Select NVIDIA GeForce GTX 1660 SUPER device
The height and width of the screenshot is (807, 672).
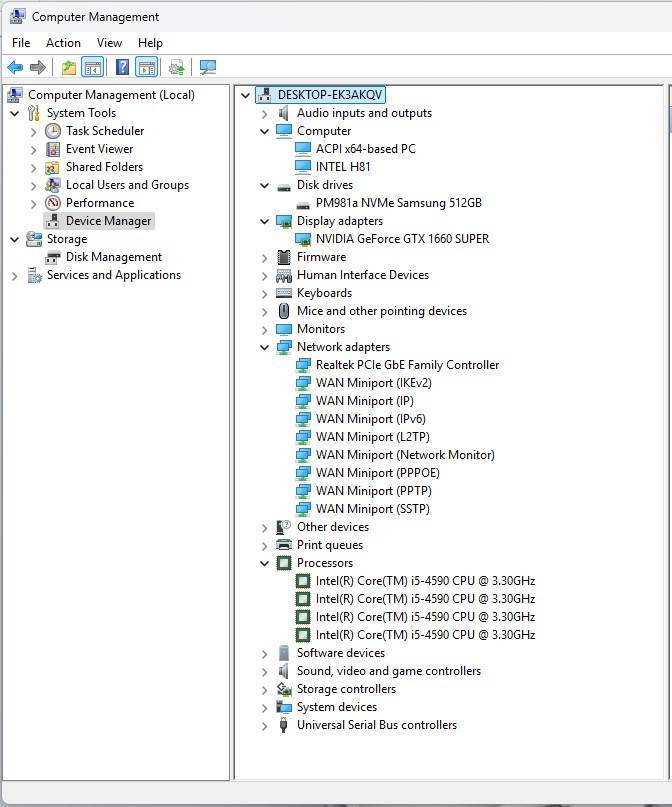point(402,239)
